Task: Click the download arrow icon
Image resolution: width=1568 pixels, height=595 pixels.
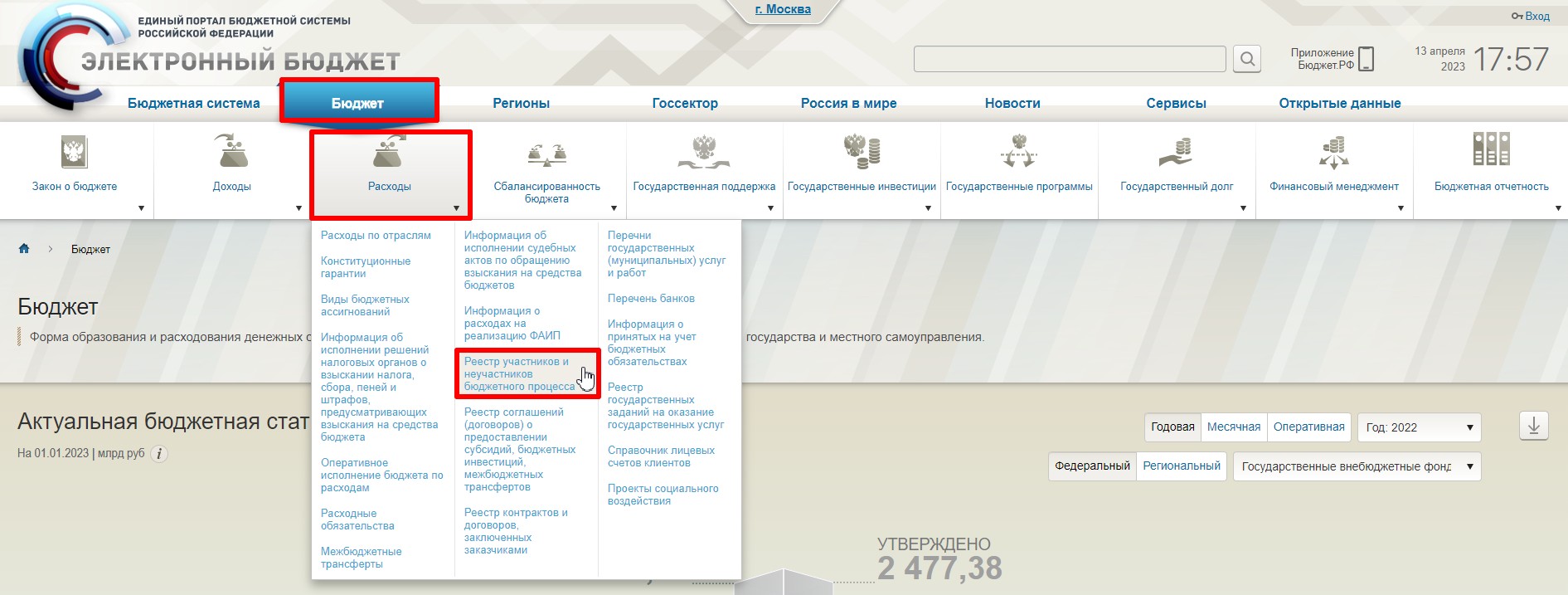Action: 1533,427
